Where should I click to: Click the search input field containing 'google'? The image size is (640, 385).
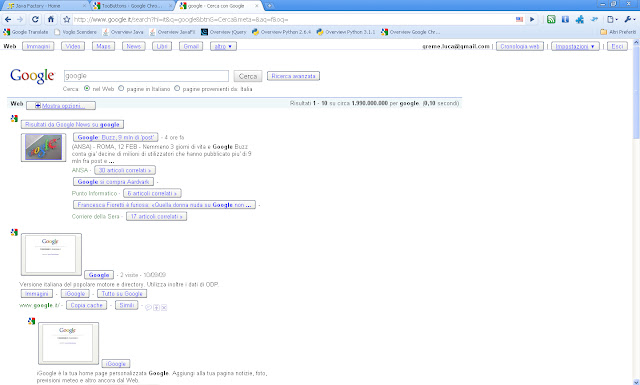click(x=146, y=76)
